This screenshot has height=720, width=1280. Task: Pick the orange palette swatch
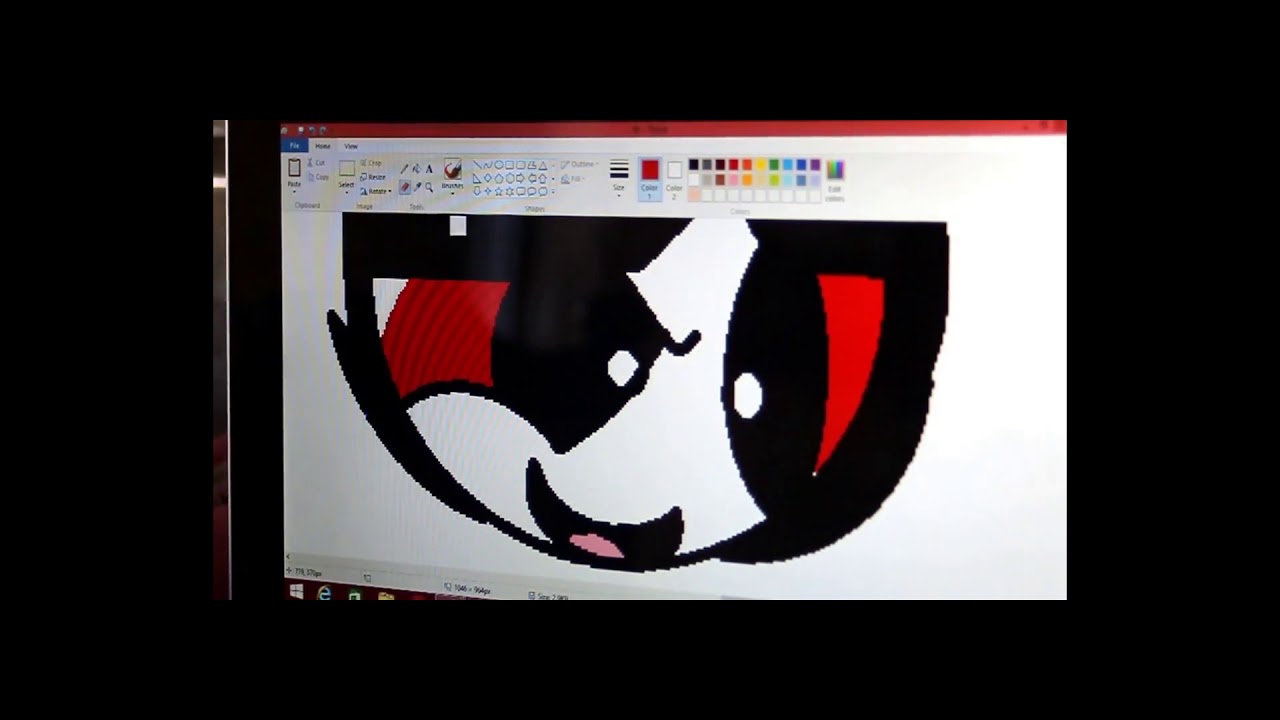click(x=747, y=180)
